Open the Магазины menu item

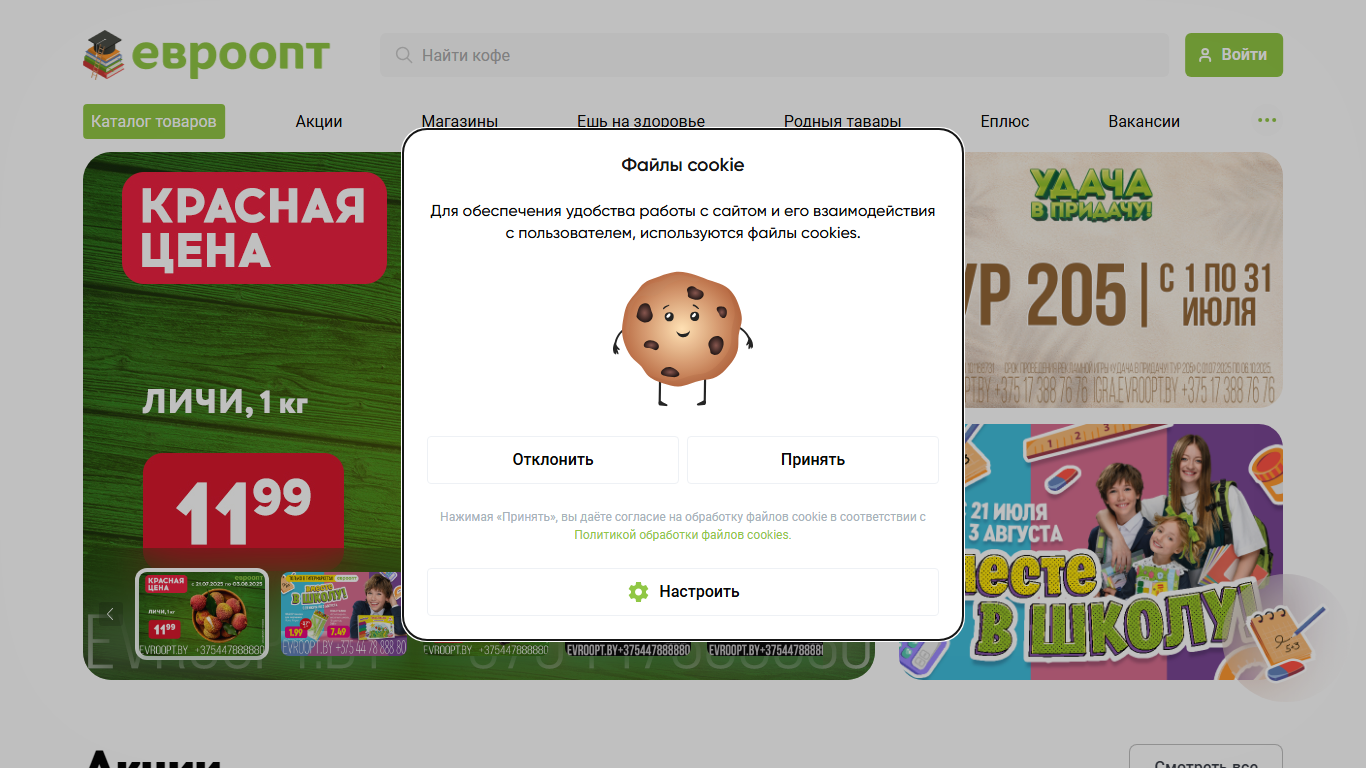pyautogui.click(x=460, y=122)
